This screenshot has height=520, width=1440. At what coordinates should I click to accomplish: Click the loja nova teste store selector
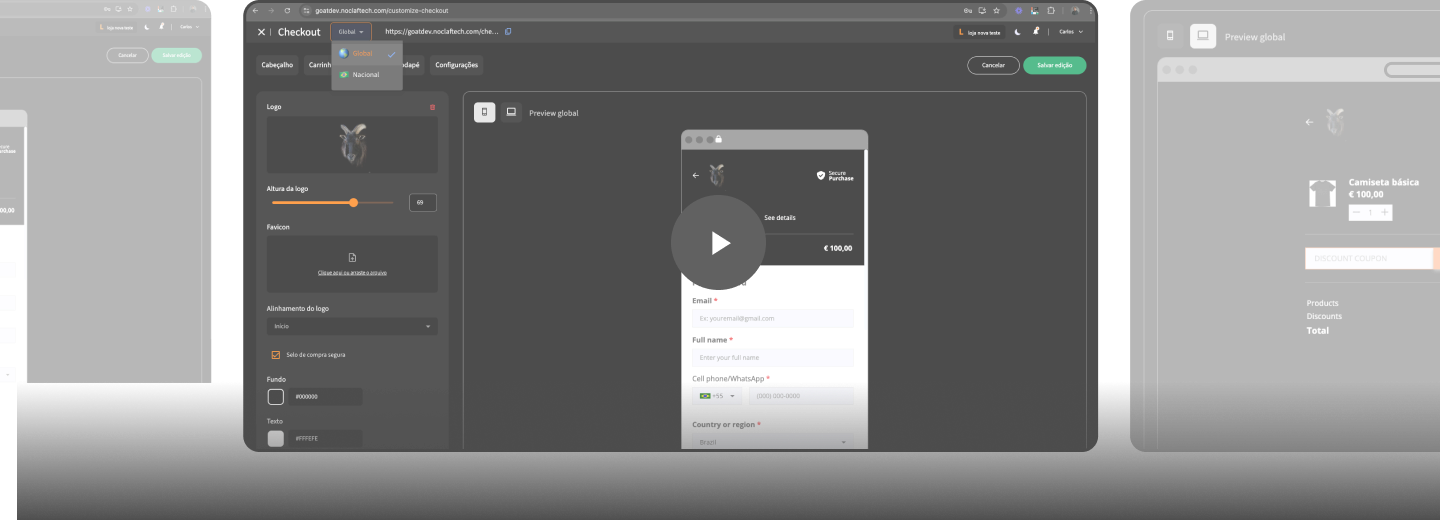(x=979, y=32)
